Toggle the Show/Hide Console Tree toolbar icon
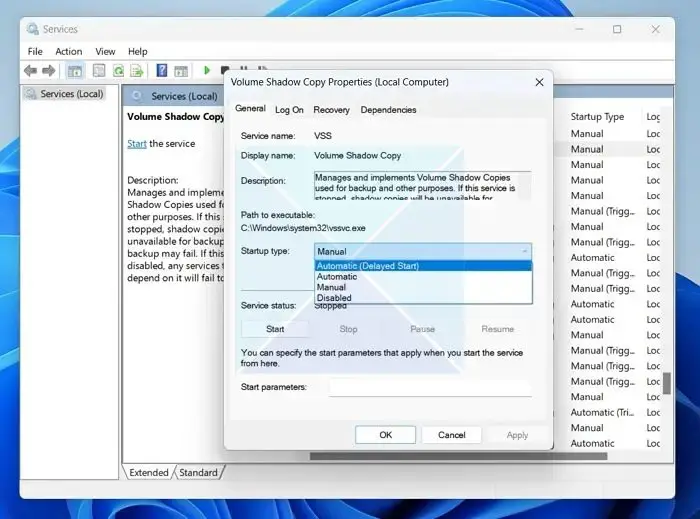 coord(75,71)
